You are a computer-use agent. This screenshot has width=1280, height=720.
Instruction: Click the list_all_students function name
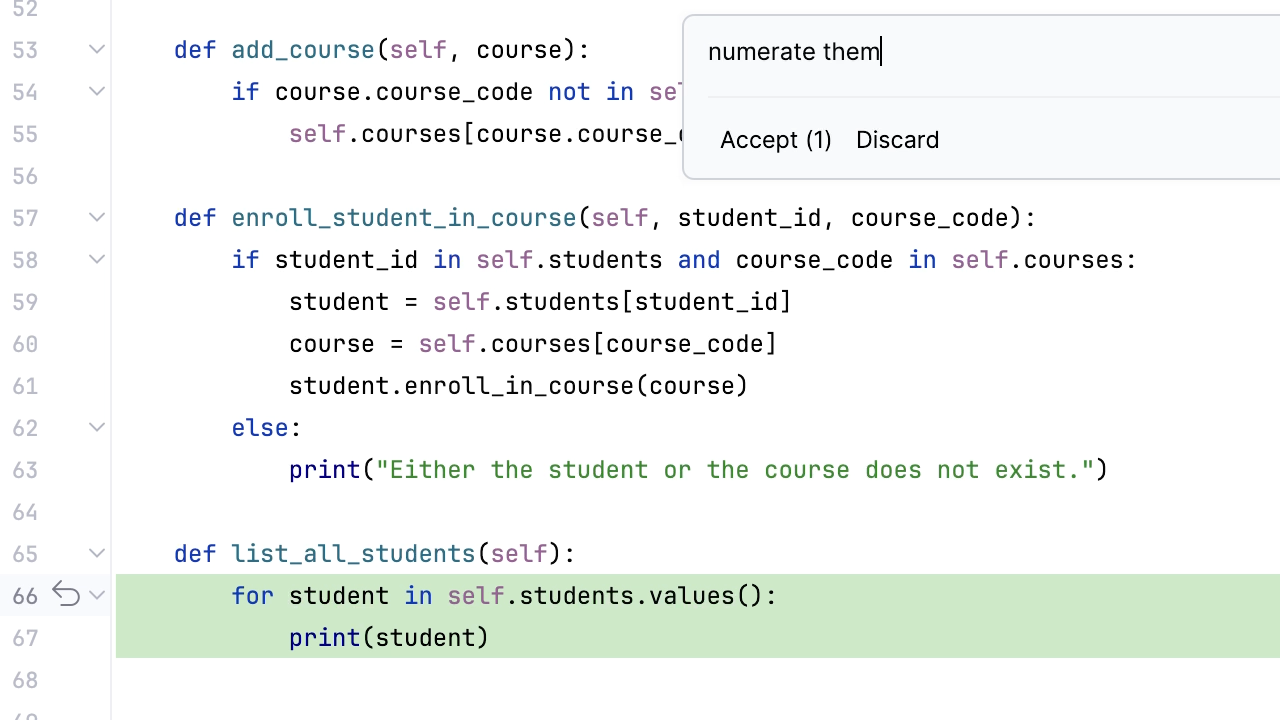tap(353, 554)
